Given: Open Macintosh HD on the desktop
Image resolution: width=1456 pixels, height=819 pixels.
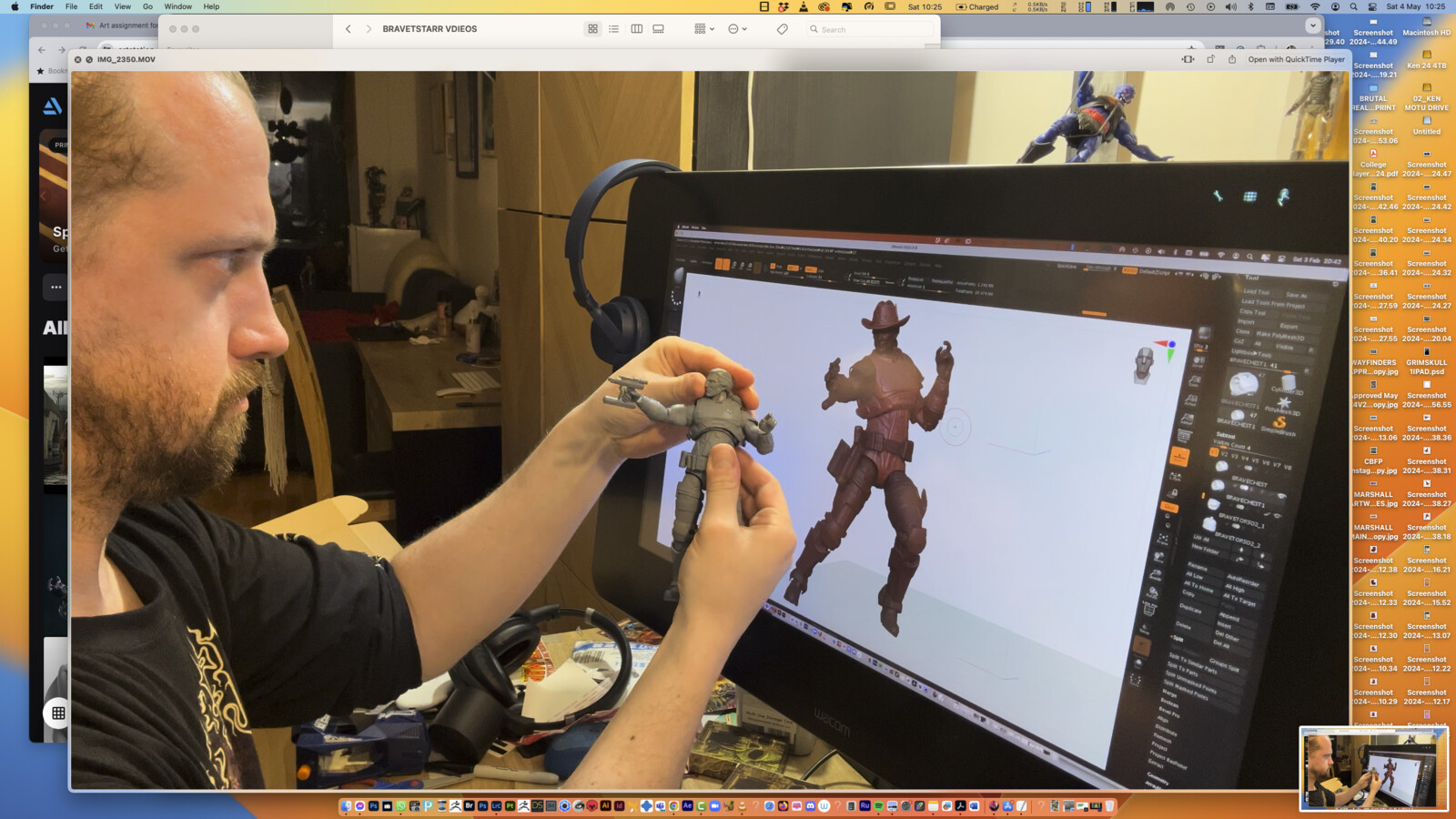Looking at the screenshot, I should pos(1426,27).
